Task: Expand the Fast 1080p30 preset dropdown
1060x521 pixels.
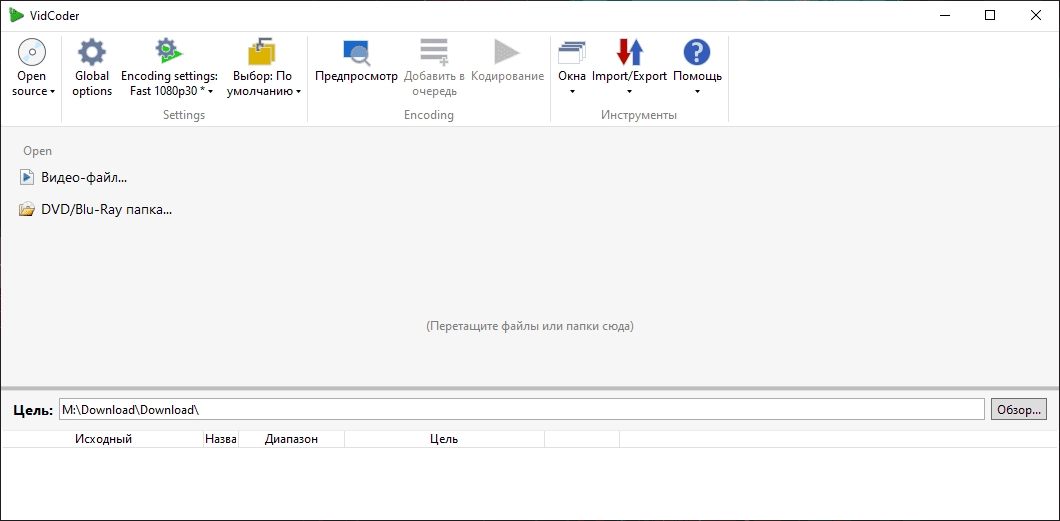Action: coord(211,92)
